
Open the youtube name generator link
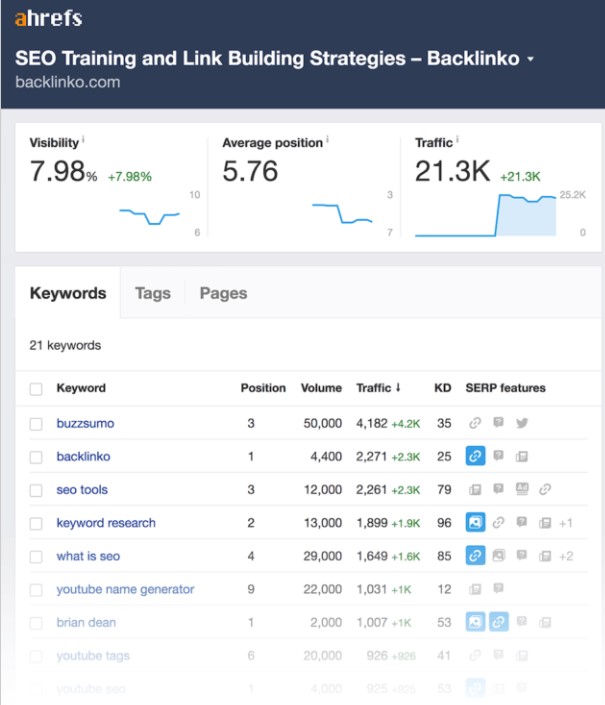pos(125,589)
